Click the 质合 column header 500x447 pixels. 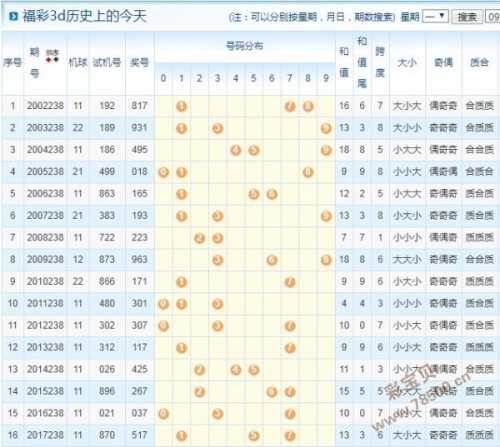tap(479, 62)
